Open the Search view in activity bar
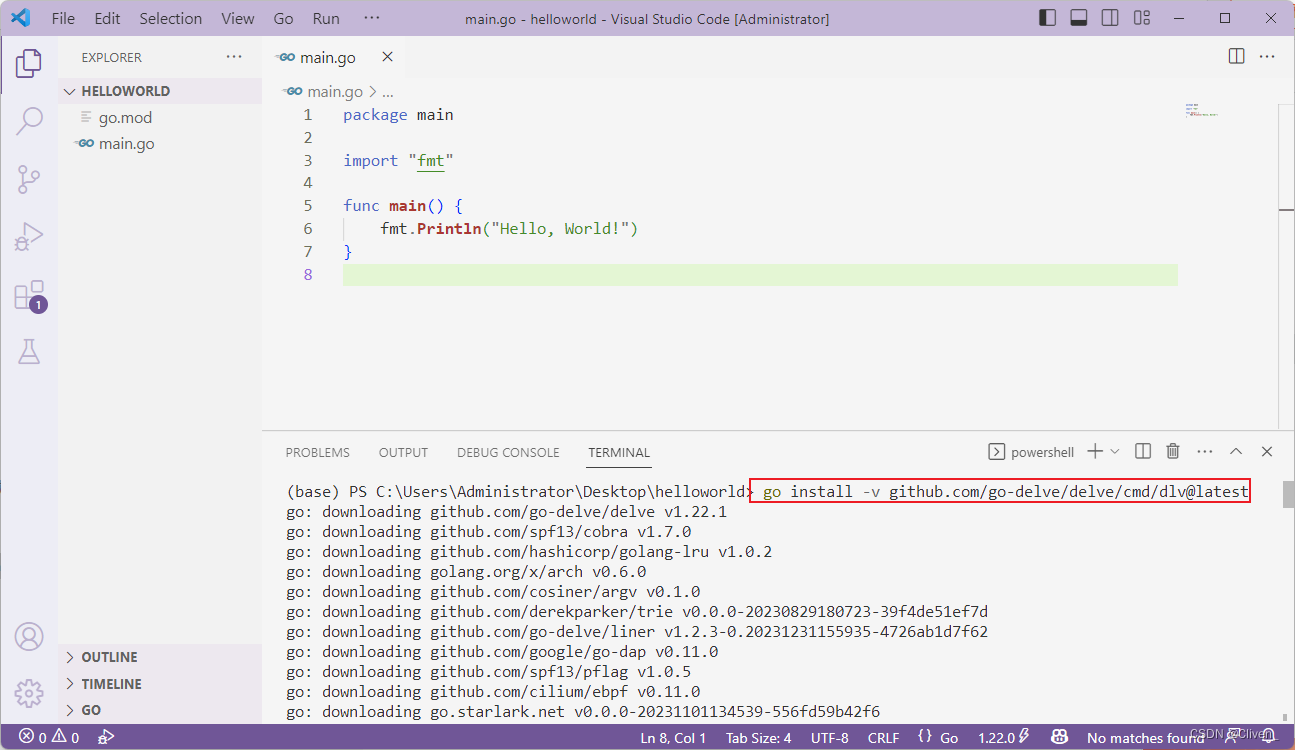 tap(29, 122)
